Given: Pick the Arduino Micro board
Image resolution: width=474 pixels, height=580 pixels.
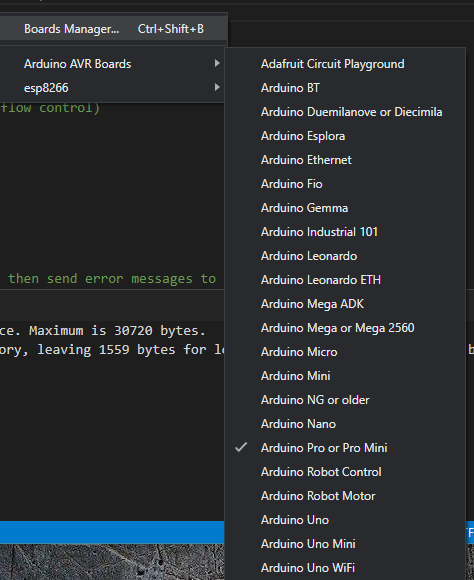Looking at the screenshot, I should [x=345, y=352].
